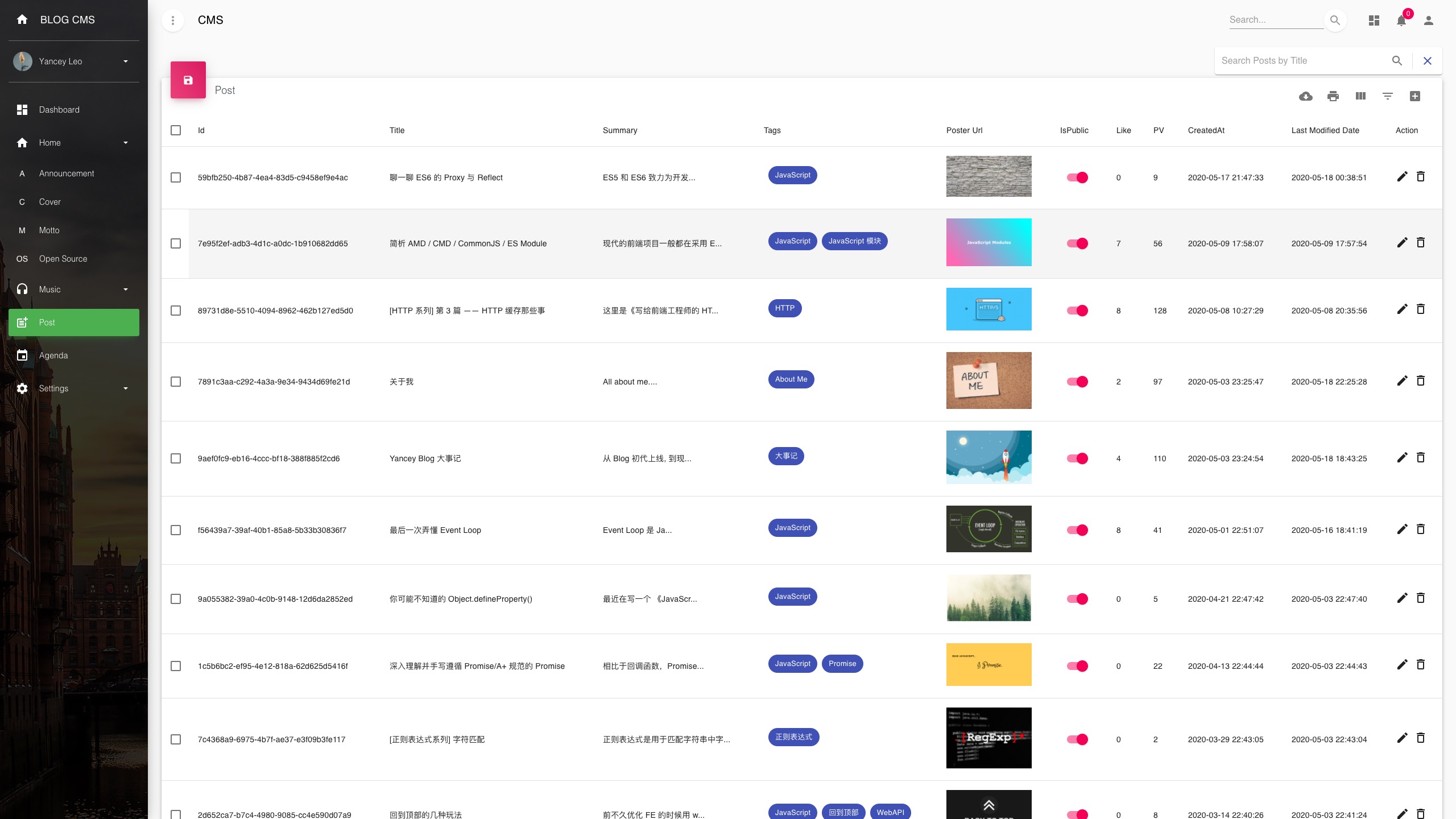
Task: Open the view columns icon
Action: (1360, 96)
